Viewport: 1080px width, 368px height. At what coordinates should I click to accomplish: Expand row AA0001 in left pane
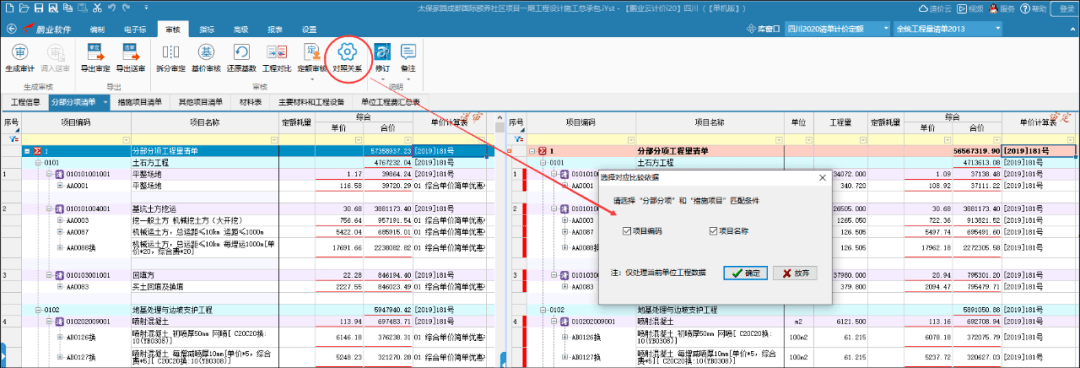[x=60, y=185]
